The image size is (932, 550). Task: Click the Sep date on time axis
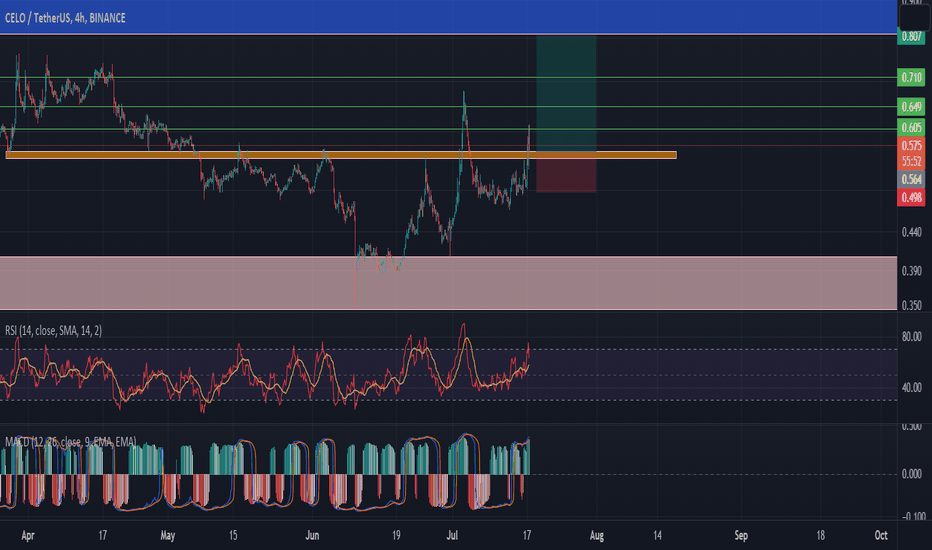pyautogui.click(x=741, y=536)
